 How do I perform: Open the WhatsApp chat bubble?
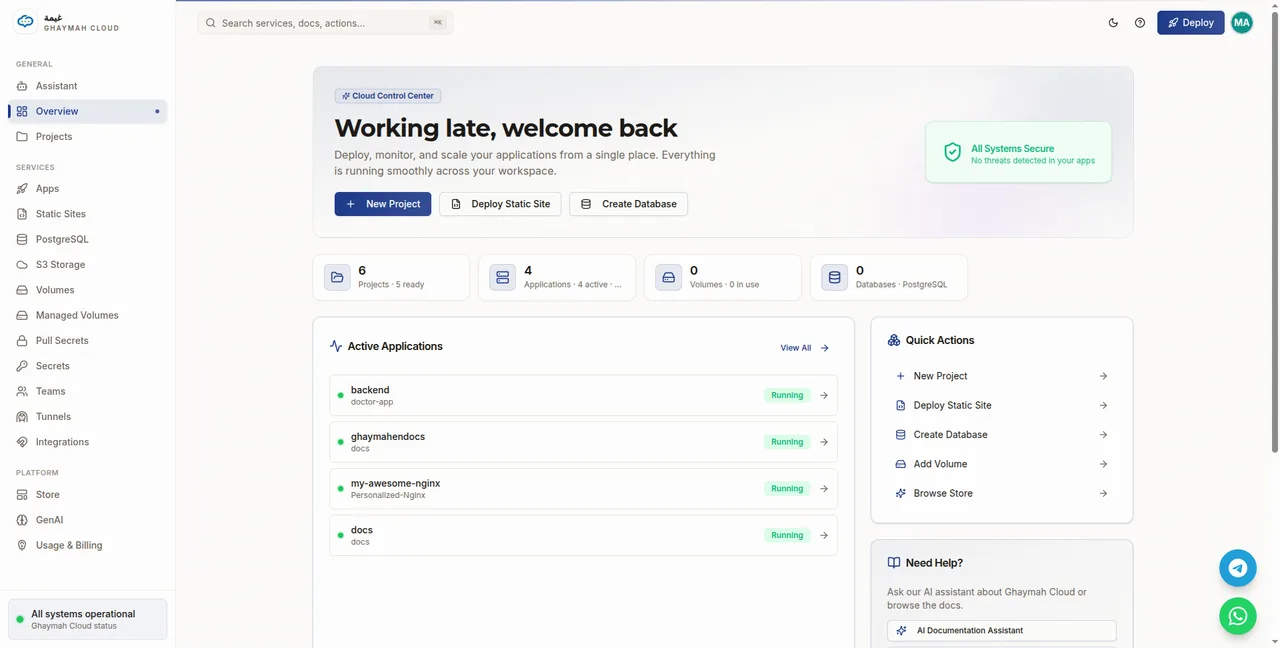point(1238,616)
